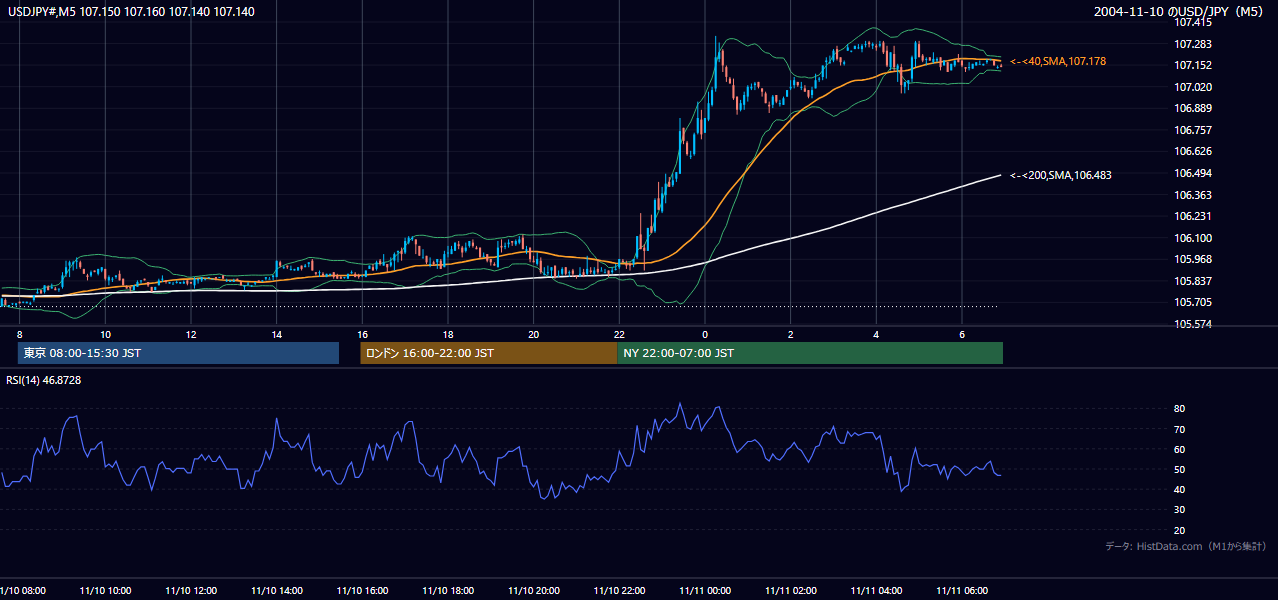Click price axis label 105.574
This screenshot has height=600, width=1278.
[1195, 324]
